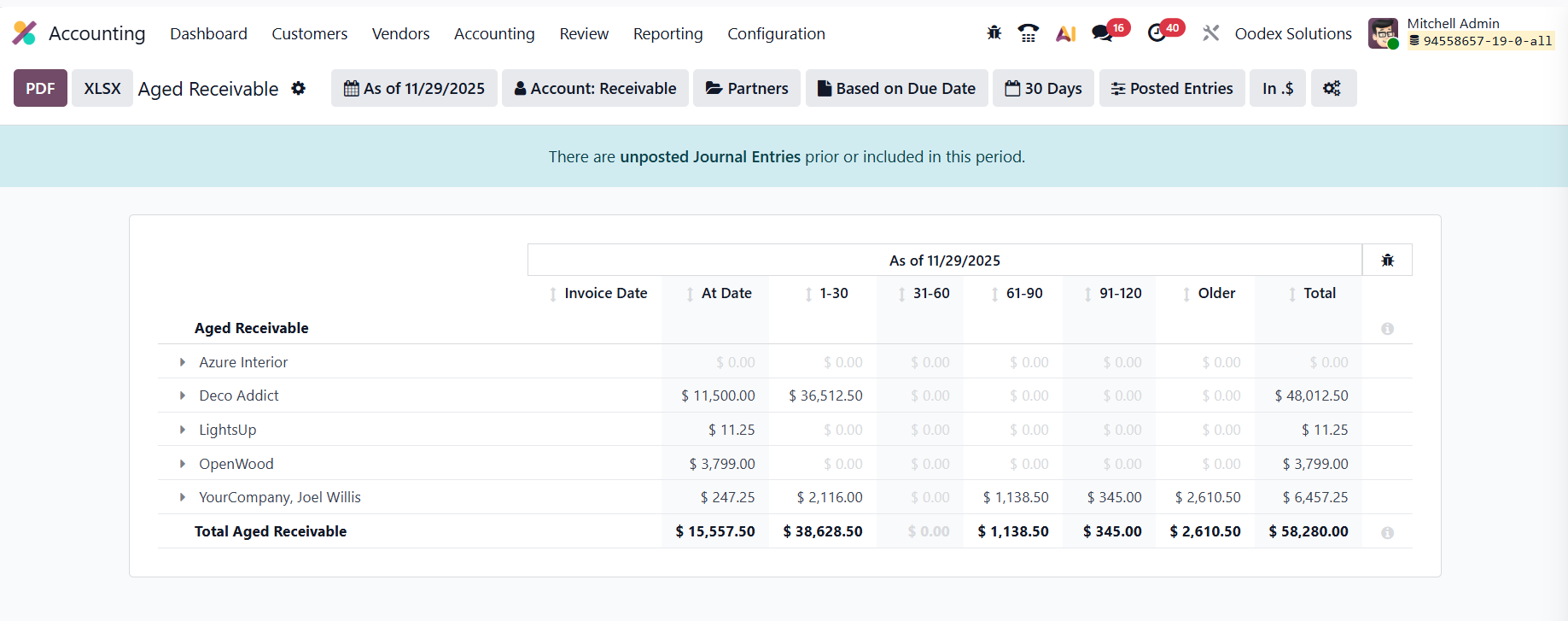Sort by the Total column header
The width and height of the screenshot is (1568, 621).
[x=1319, y=293]
